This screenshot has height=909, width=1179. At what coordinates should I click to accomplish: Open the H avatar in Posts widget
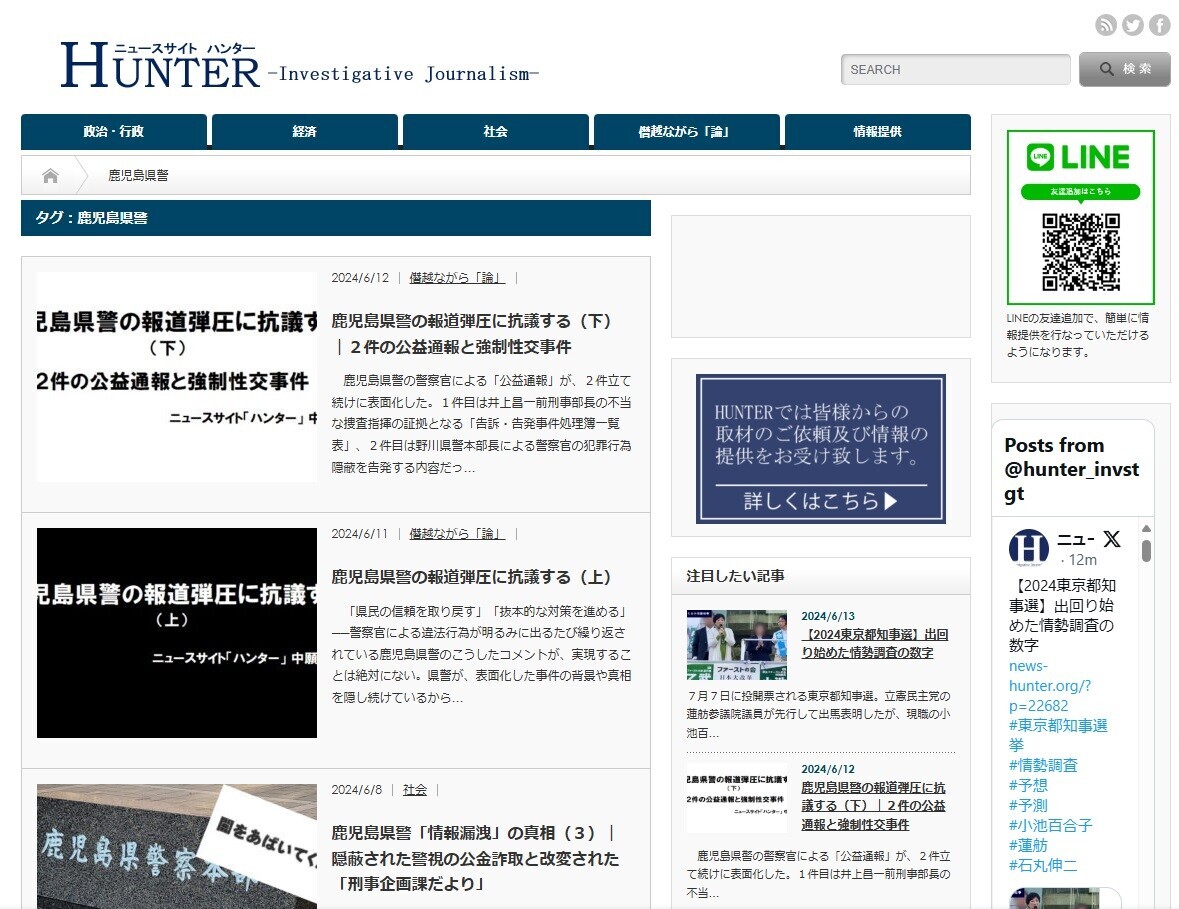click(x=1028, y=547)
